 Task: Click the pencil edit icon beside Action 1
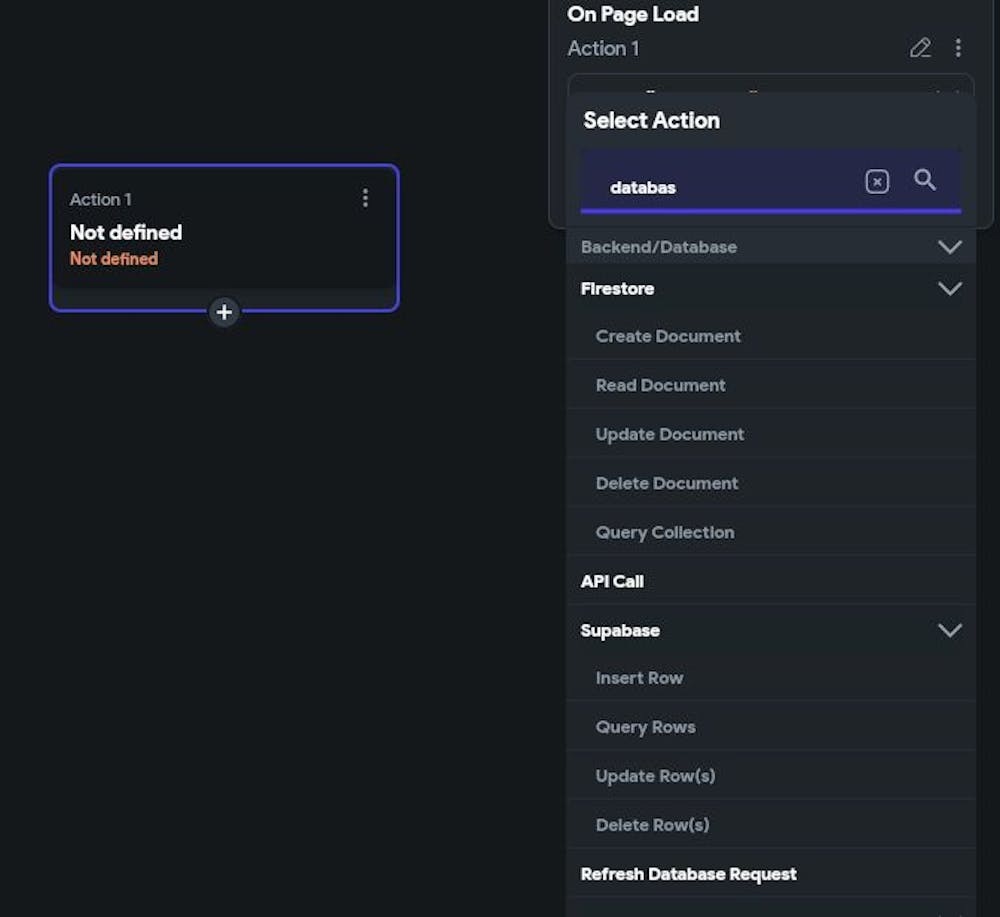click(x=920, y=48)
